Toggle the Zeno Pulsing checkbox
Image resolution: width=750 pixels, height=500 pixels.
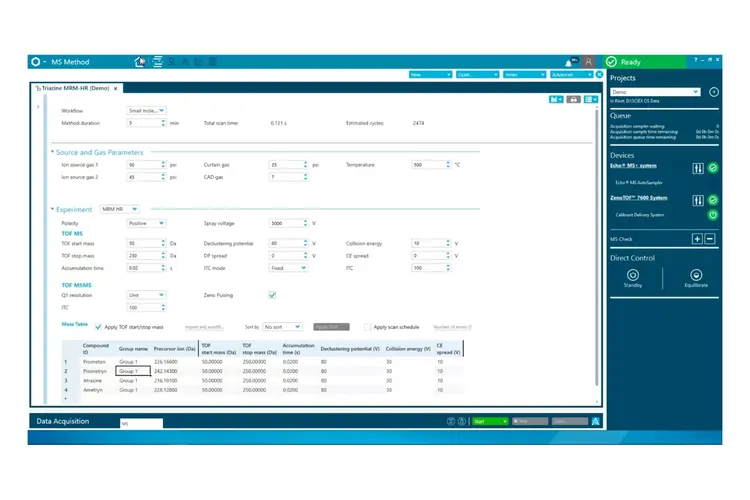pyautogui.click(x=272, y=295)
